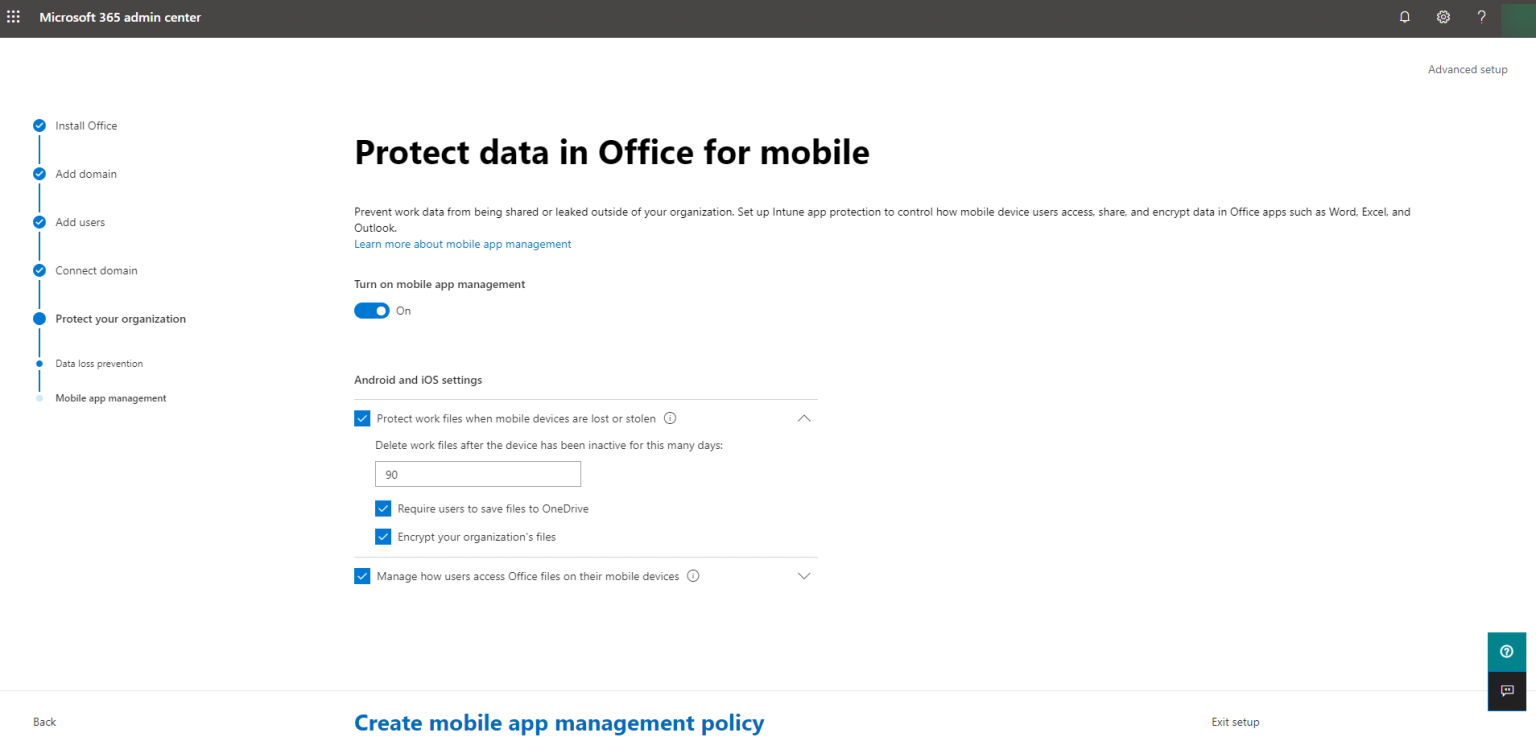Viewport: 1536px width, 737px height.
Task: Uncheck Manage how users access Office files
Action: (362, 576)
